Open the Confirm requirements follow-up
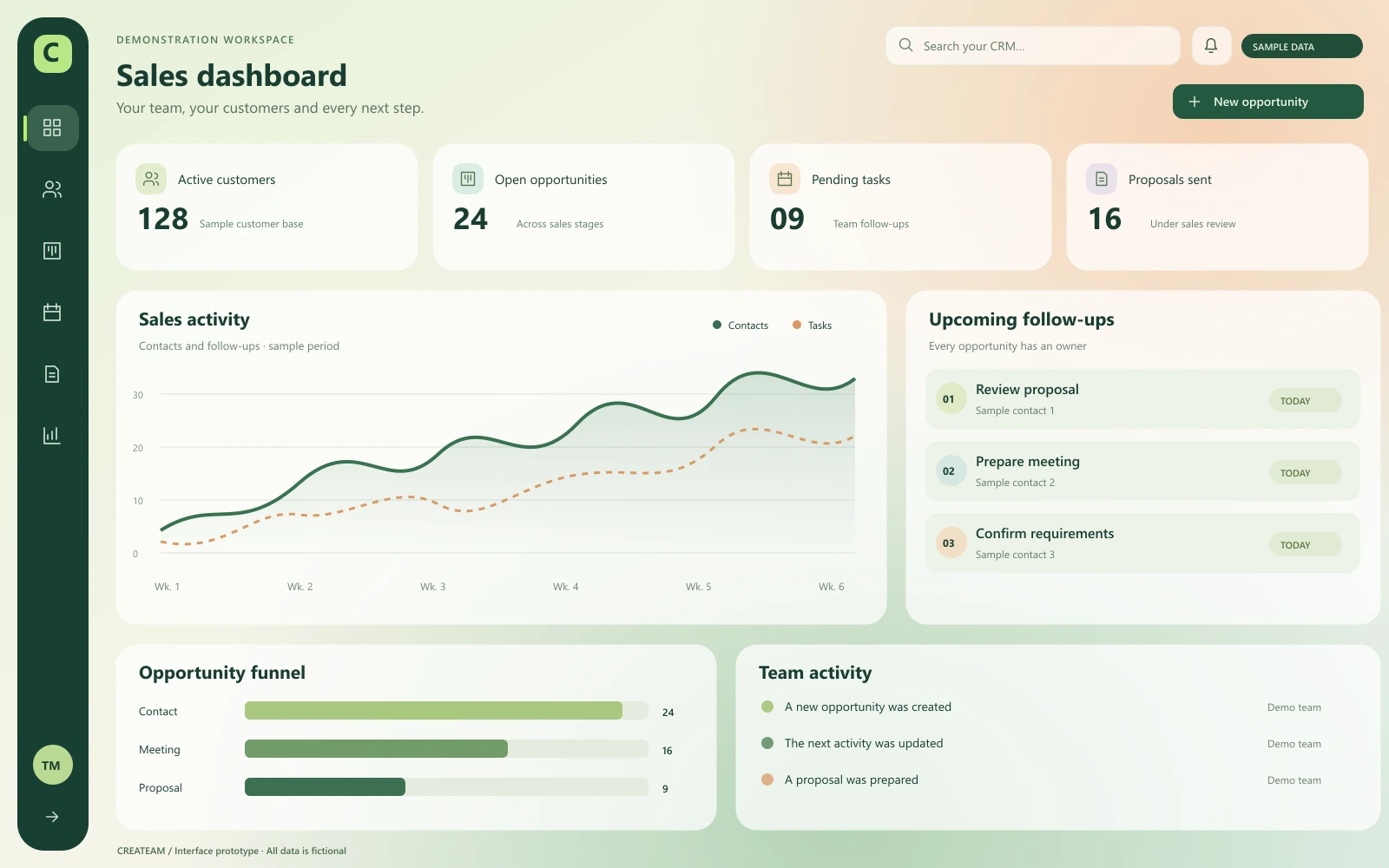Image resolution: width=1389 pixels, height=868 pixels. tap(1142, 543)
